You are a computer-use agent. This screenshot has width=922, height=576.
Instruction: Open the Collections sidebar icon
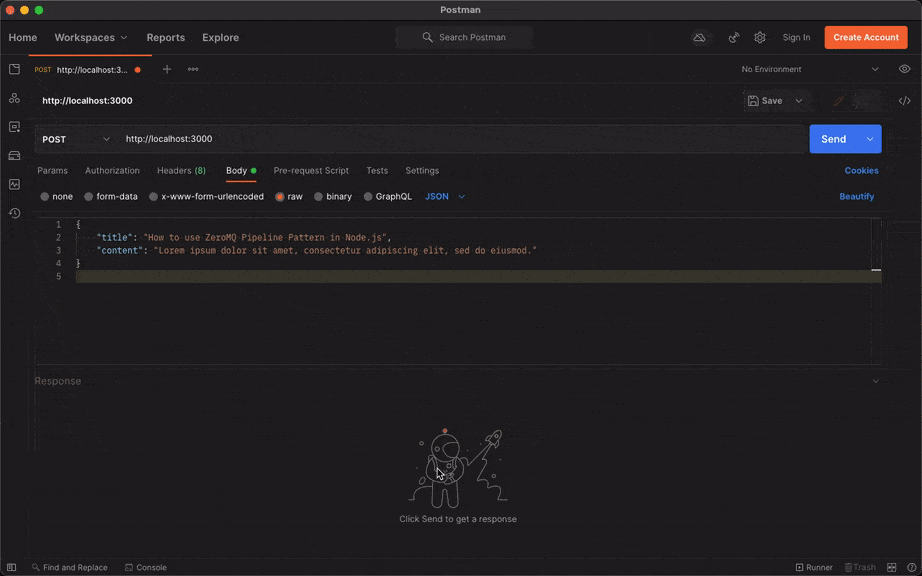coord(14,69)
